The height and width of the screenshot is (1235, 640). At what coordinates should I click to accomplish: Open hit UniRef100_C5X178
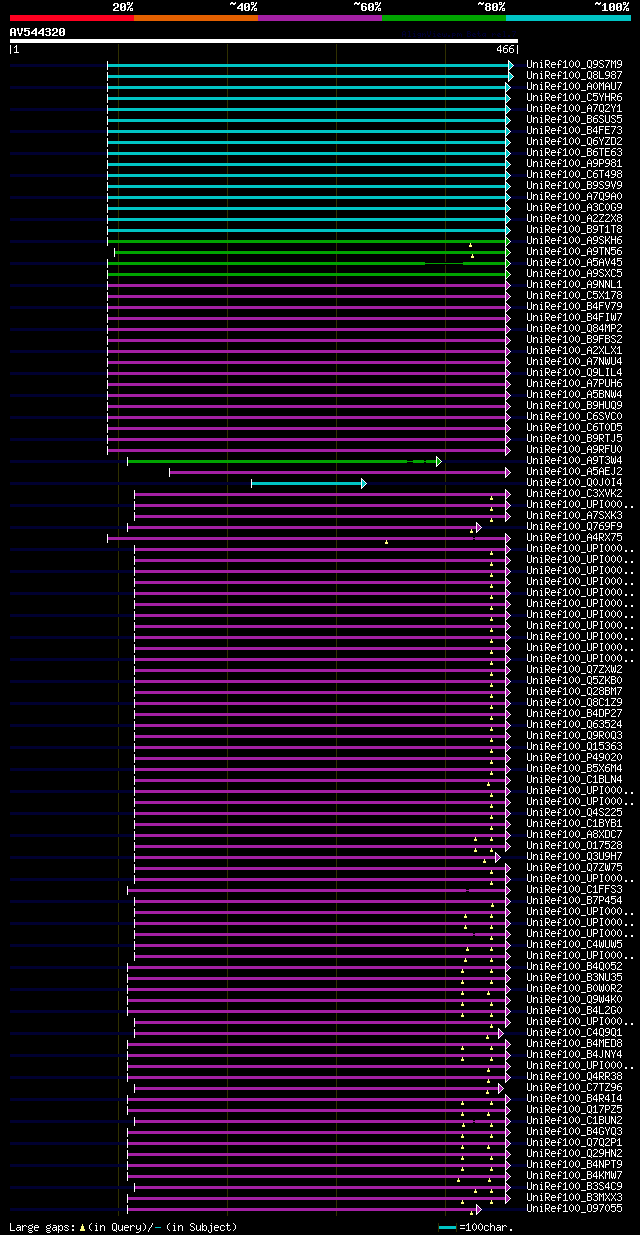(x=574, y=295)
